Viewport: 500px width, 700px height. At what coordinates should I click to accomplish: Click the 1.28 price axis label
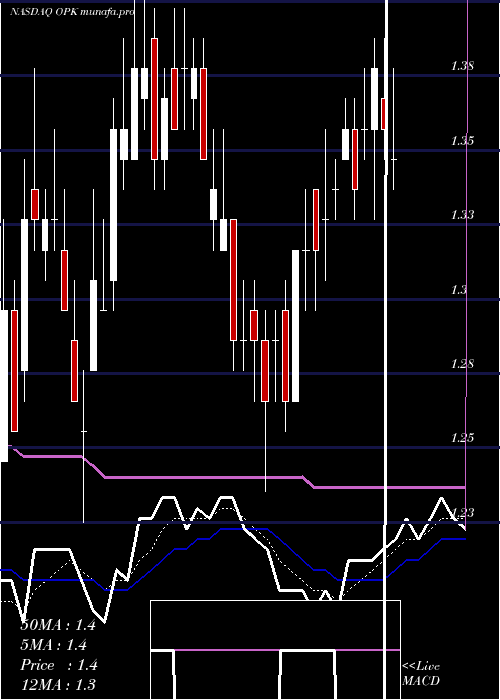coord(462,364)
